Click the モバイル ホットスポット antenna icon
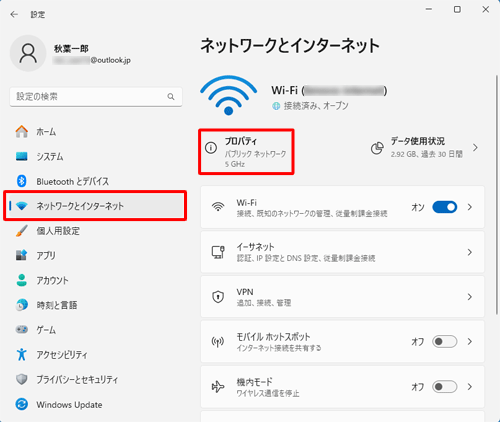 click(218, 342)
